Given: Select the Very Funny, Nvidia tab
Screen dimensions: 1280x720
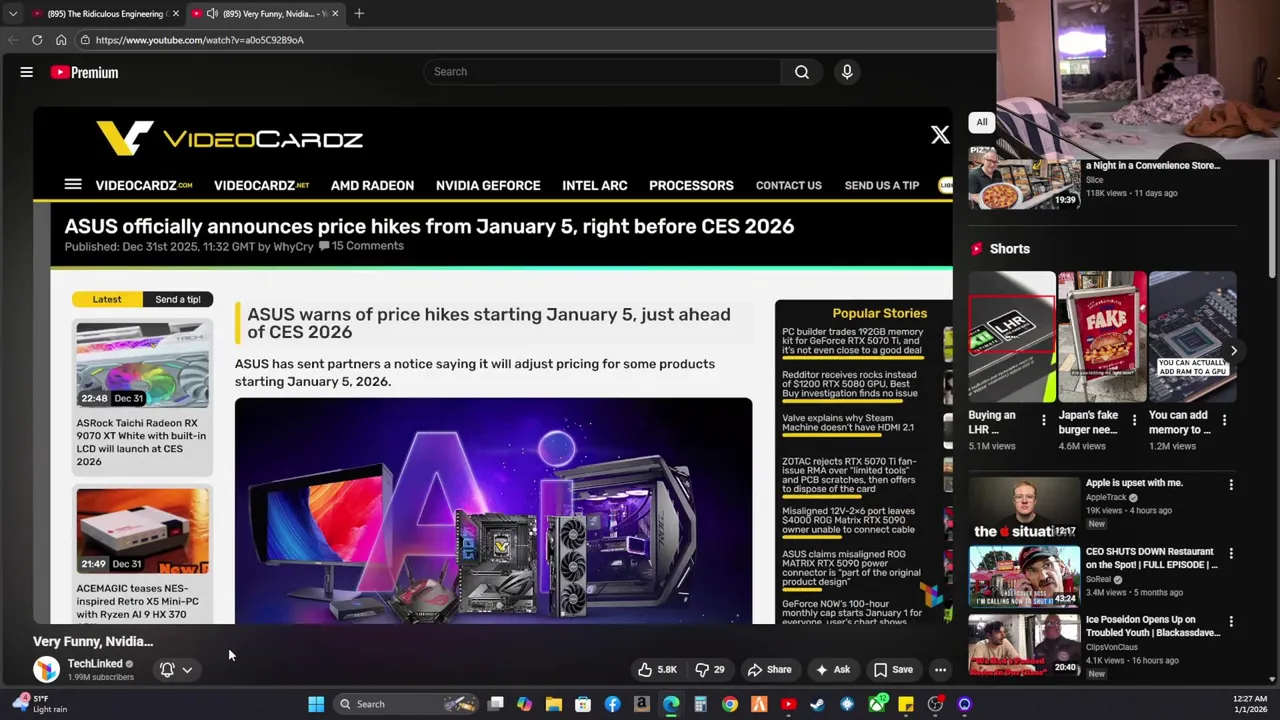Looking at the screenshot, I should coord(267,13).
